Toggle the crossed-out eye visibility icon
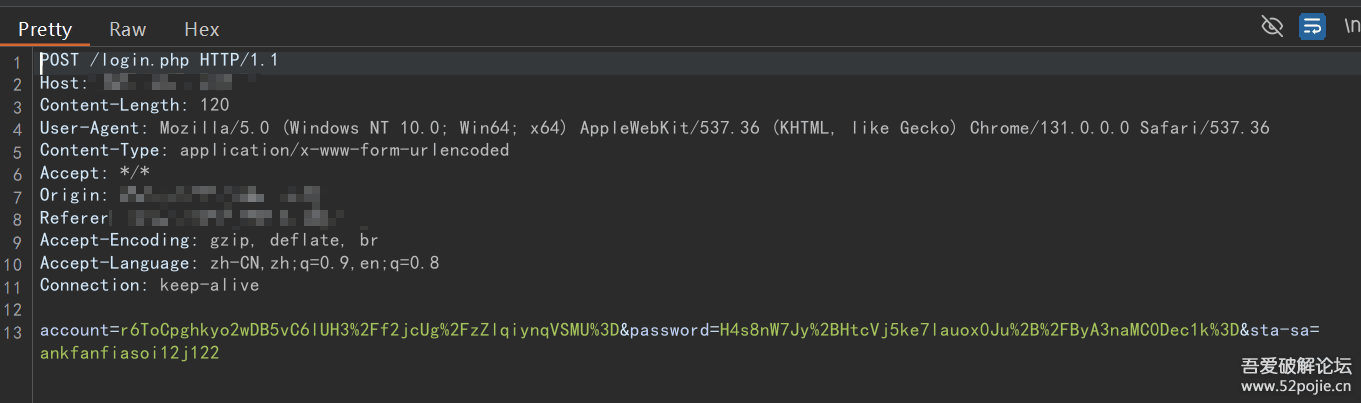Image resolution: width=1361 pixels, height=403 pixels. pos(1272,26)
